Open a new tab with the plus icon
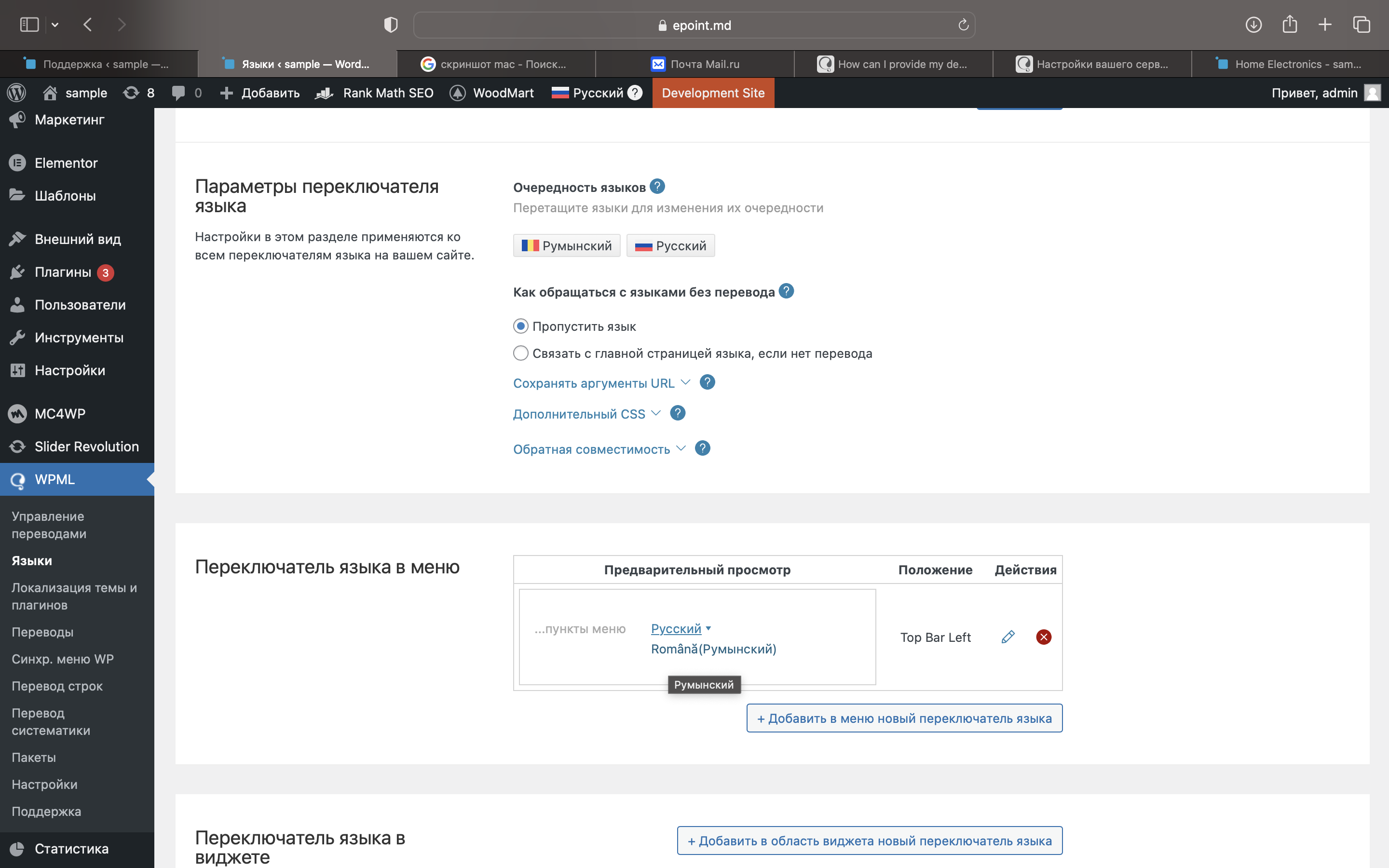 click(1325, 25)
